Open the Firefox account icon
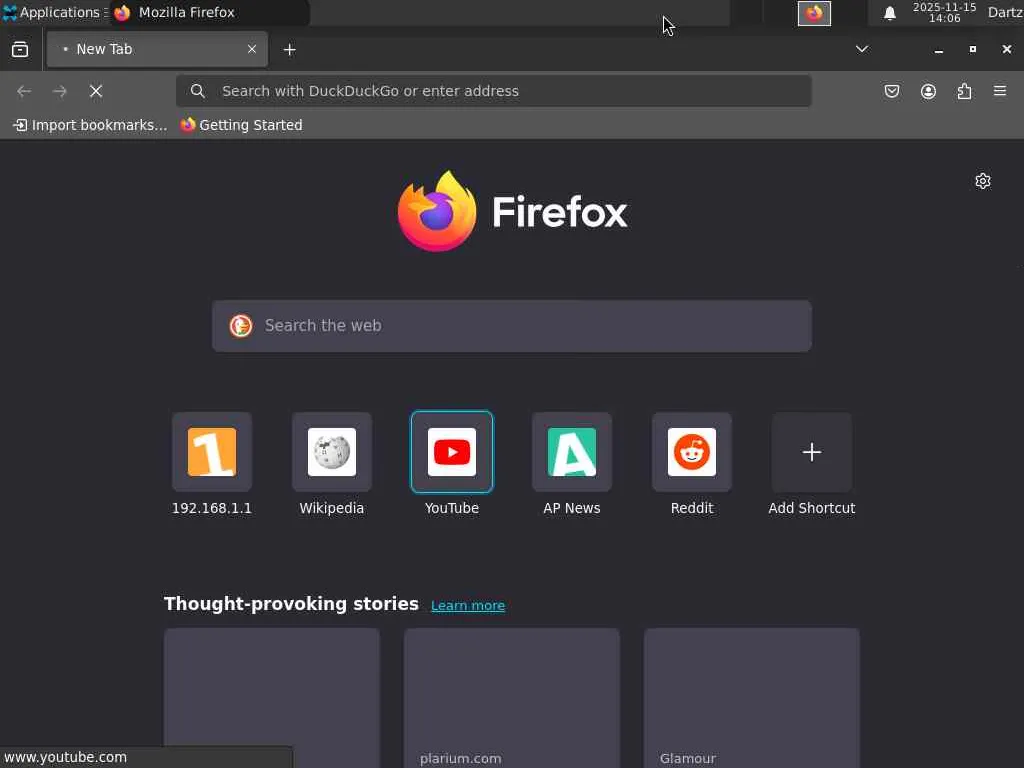Image resolution: width=1024 pixels, height=768 pixels. click(928, 91)
